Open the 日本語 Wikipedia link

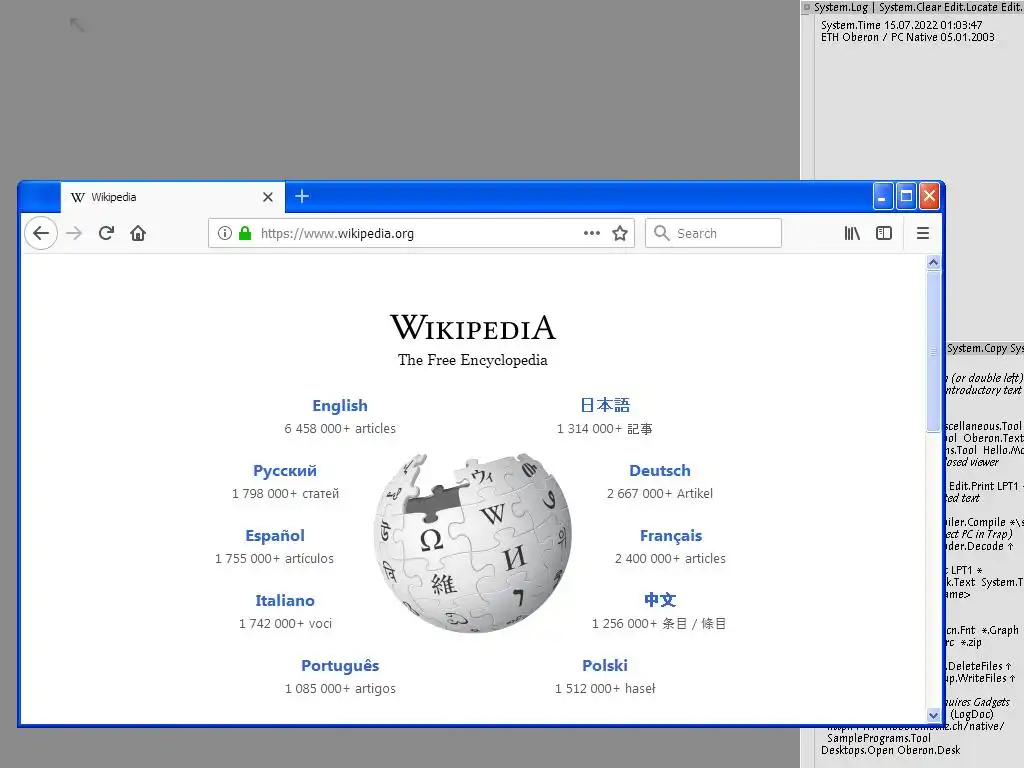tap(605, 405)
